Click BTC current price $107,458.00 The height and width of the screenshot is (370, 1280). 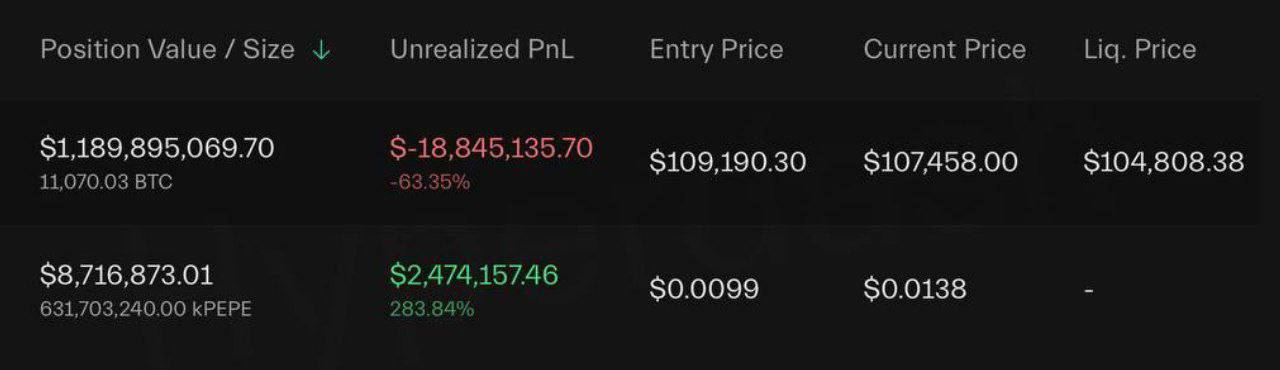click(941, 162)
